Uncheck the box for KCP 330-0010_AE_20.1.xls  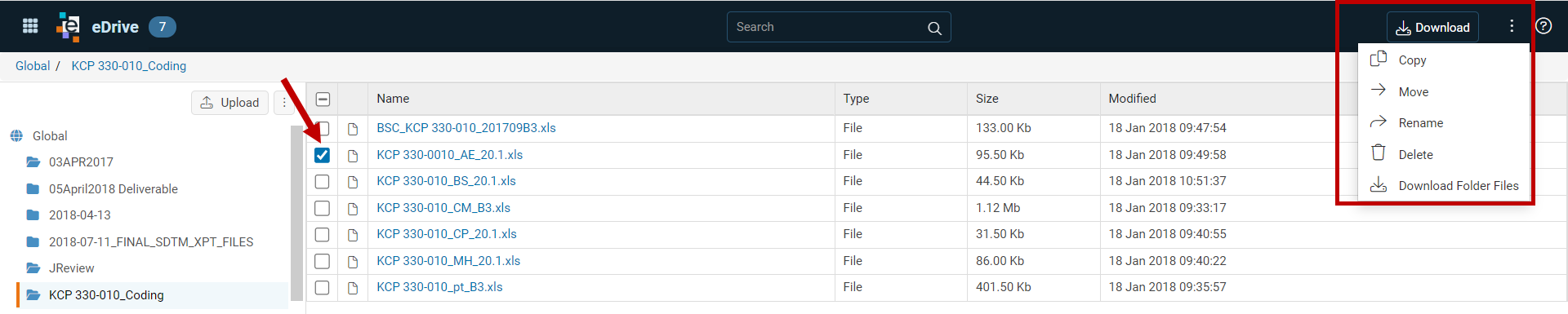(x=322, y=155)
